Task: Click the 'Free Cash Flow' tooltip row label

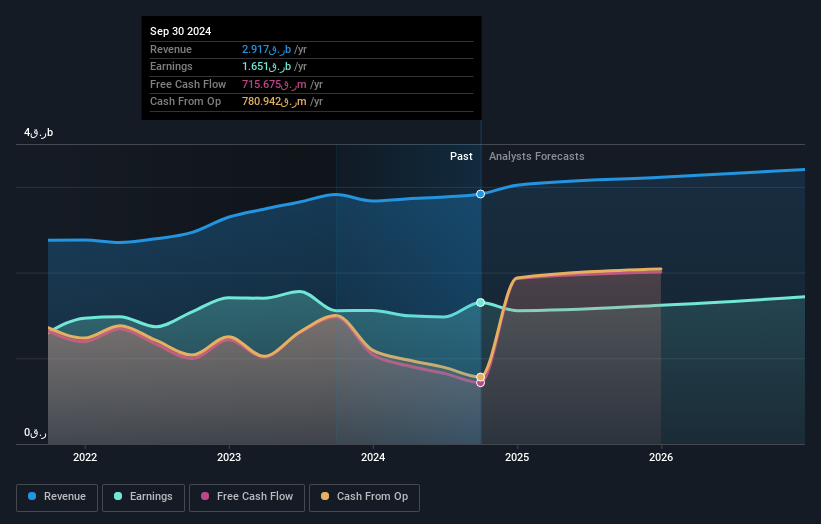Action: click(188, 84)
